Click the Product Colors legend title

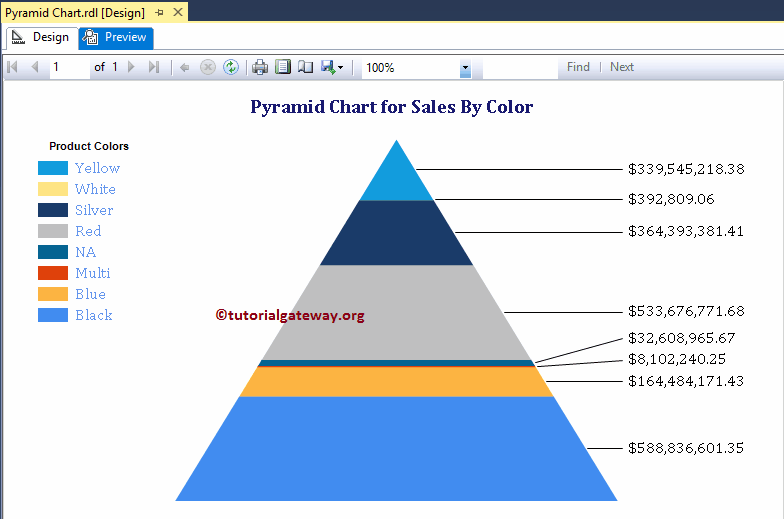(89, 146)
